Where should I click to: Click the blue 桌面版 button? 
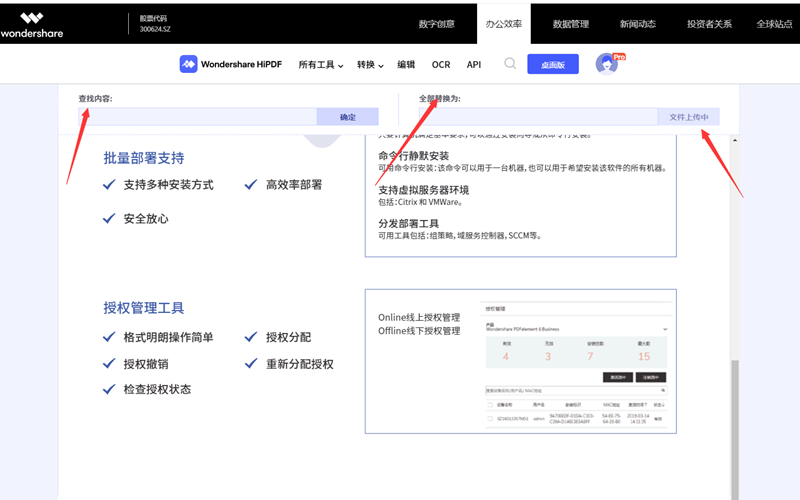tap(552, 65)
